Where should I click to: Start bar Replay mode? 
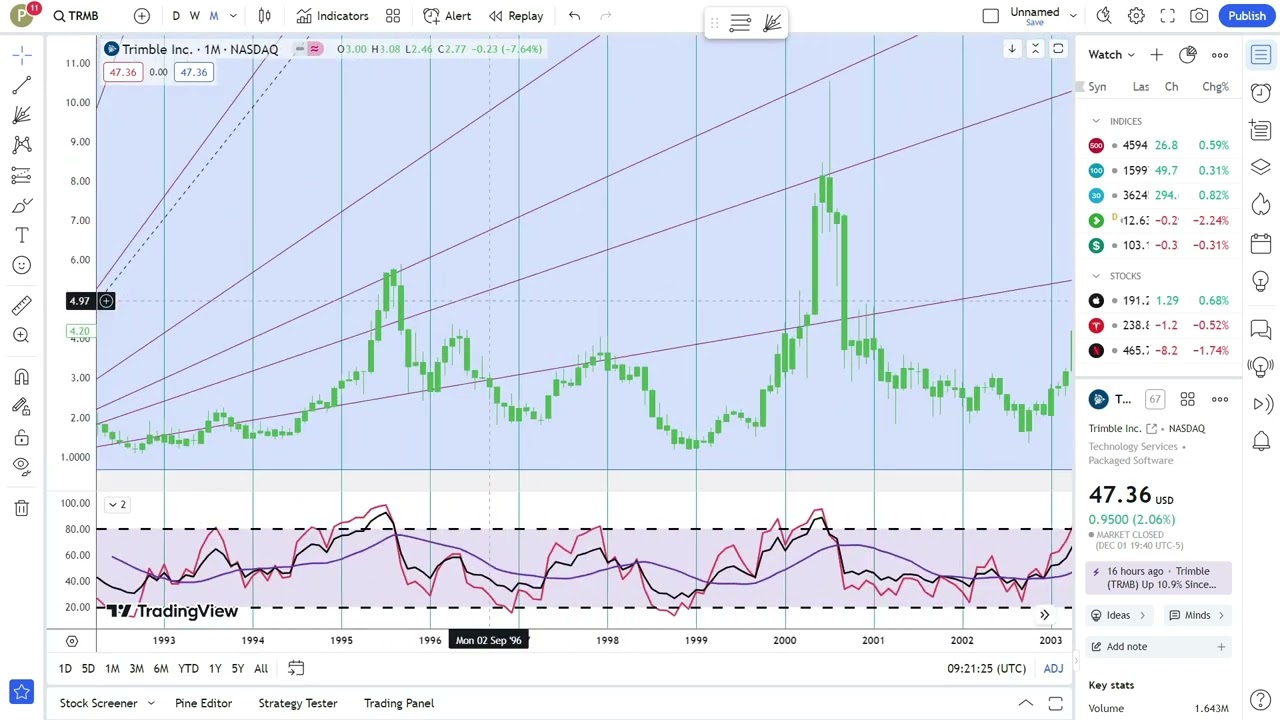(x=516, y=16)
